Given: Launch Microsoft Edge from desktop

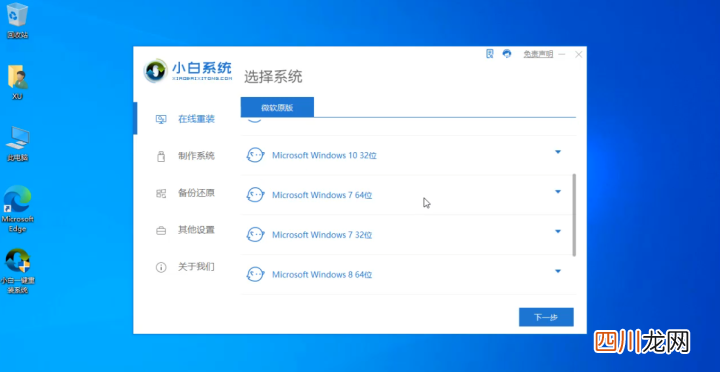Looking at the screenshot, I should [x=17, y=209].
